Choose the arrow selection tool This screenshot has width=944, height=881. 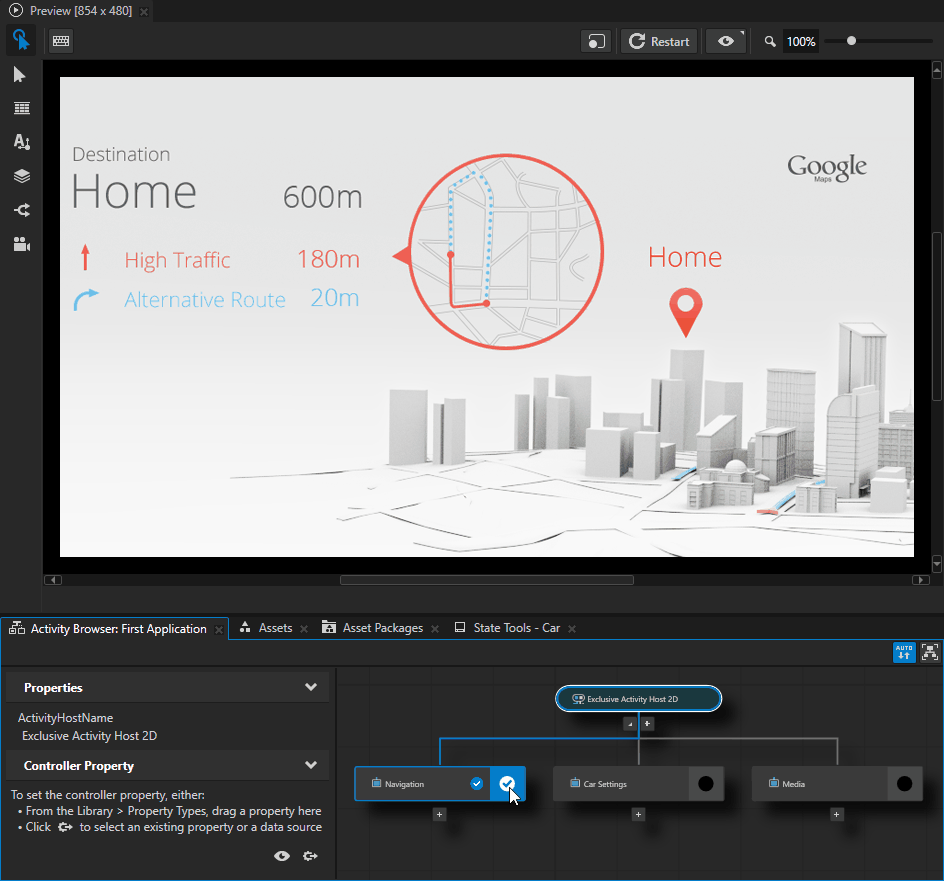(20, 75)
